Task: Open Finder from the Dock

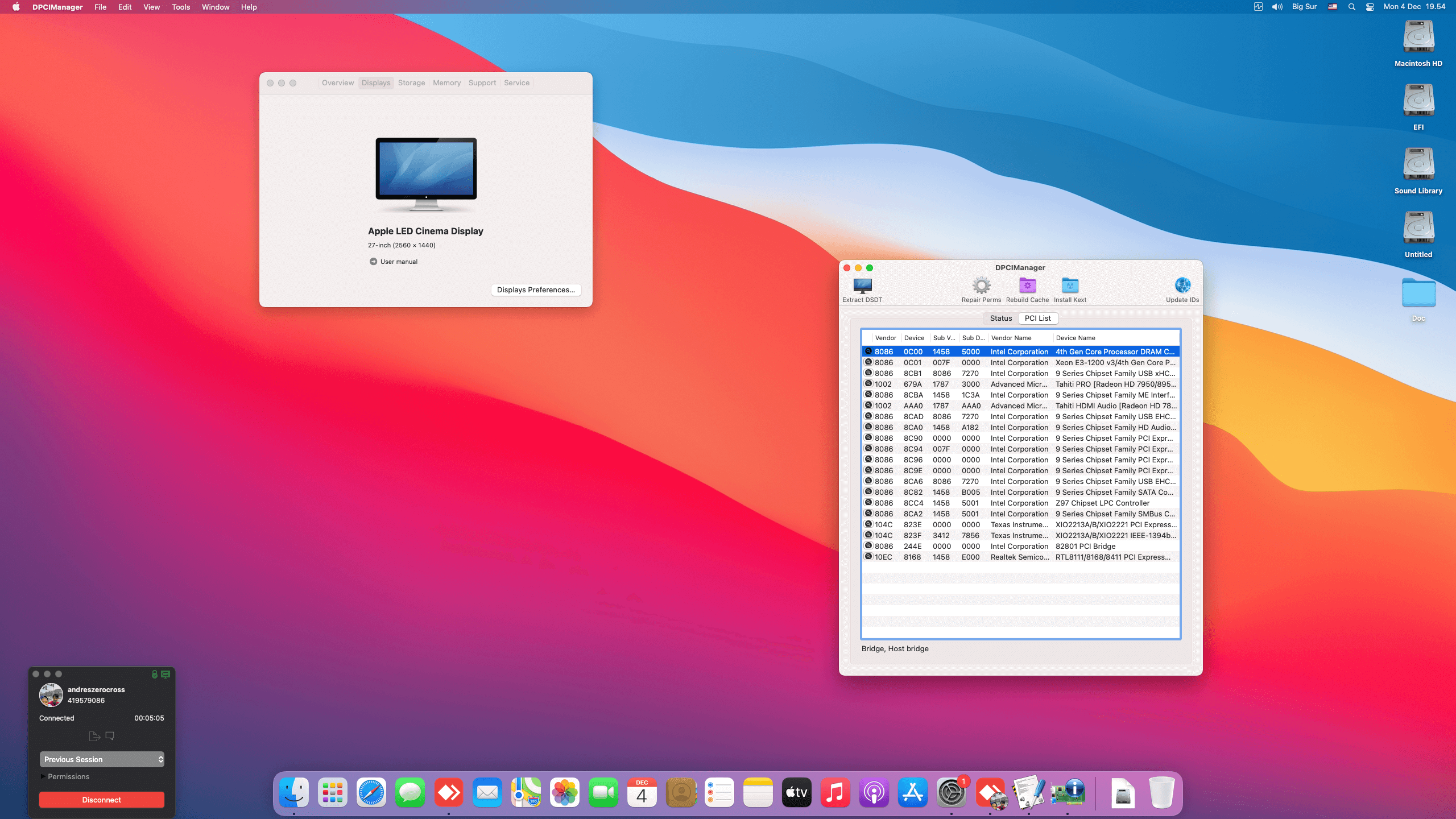Action: tap(294, 792)
